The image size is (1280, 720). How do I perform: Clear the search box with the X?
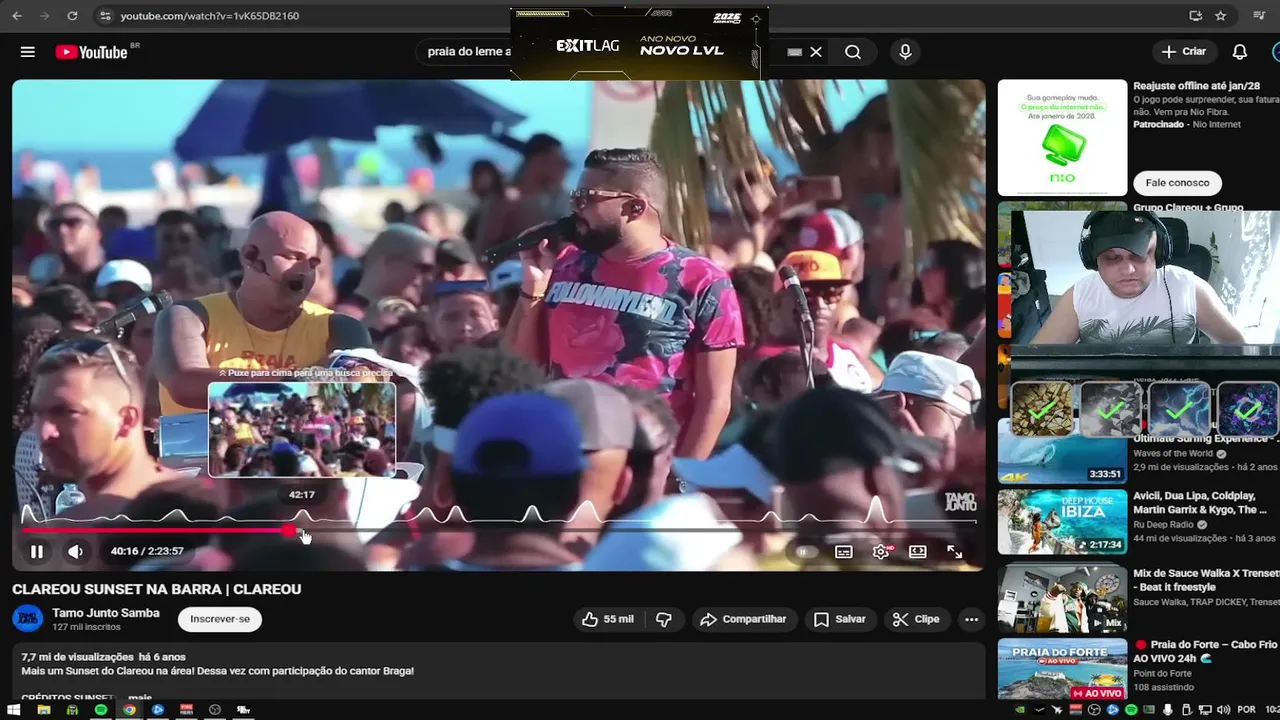pos(816,52)
